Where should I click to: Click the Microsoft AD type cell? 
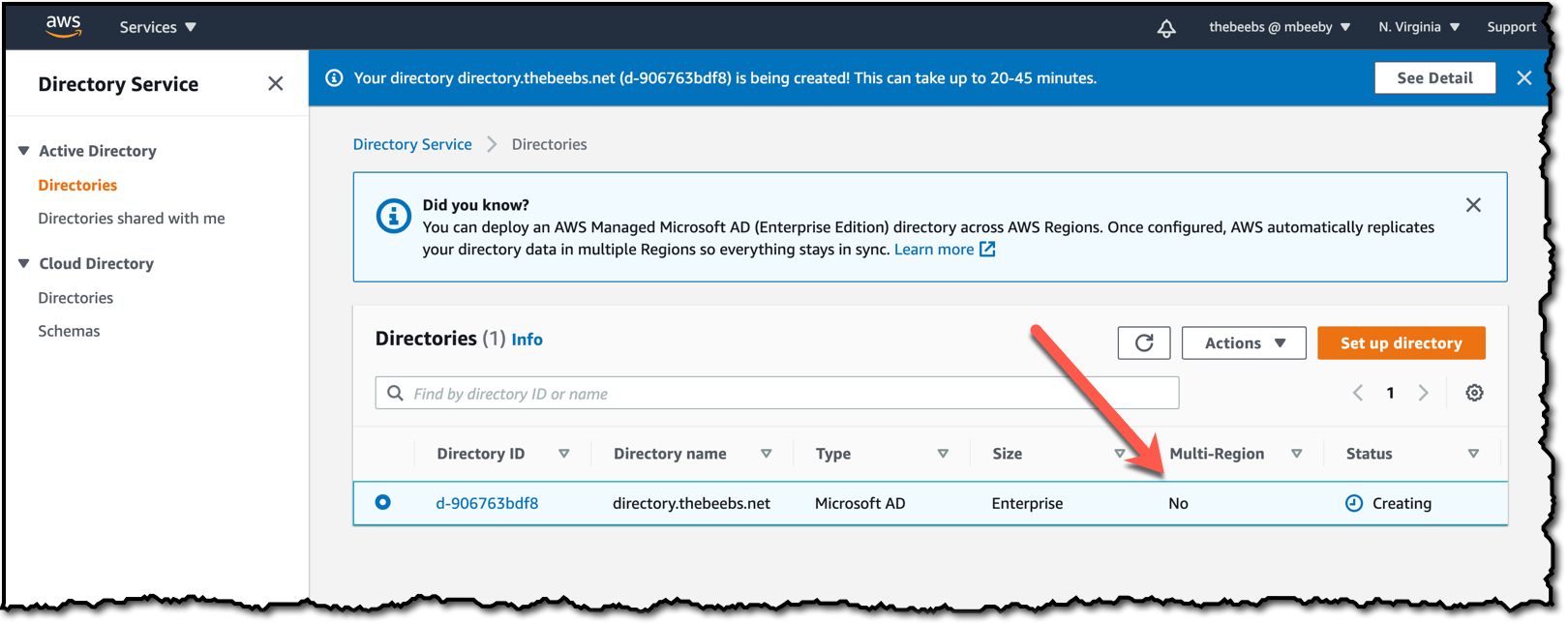point(860,503)
